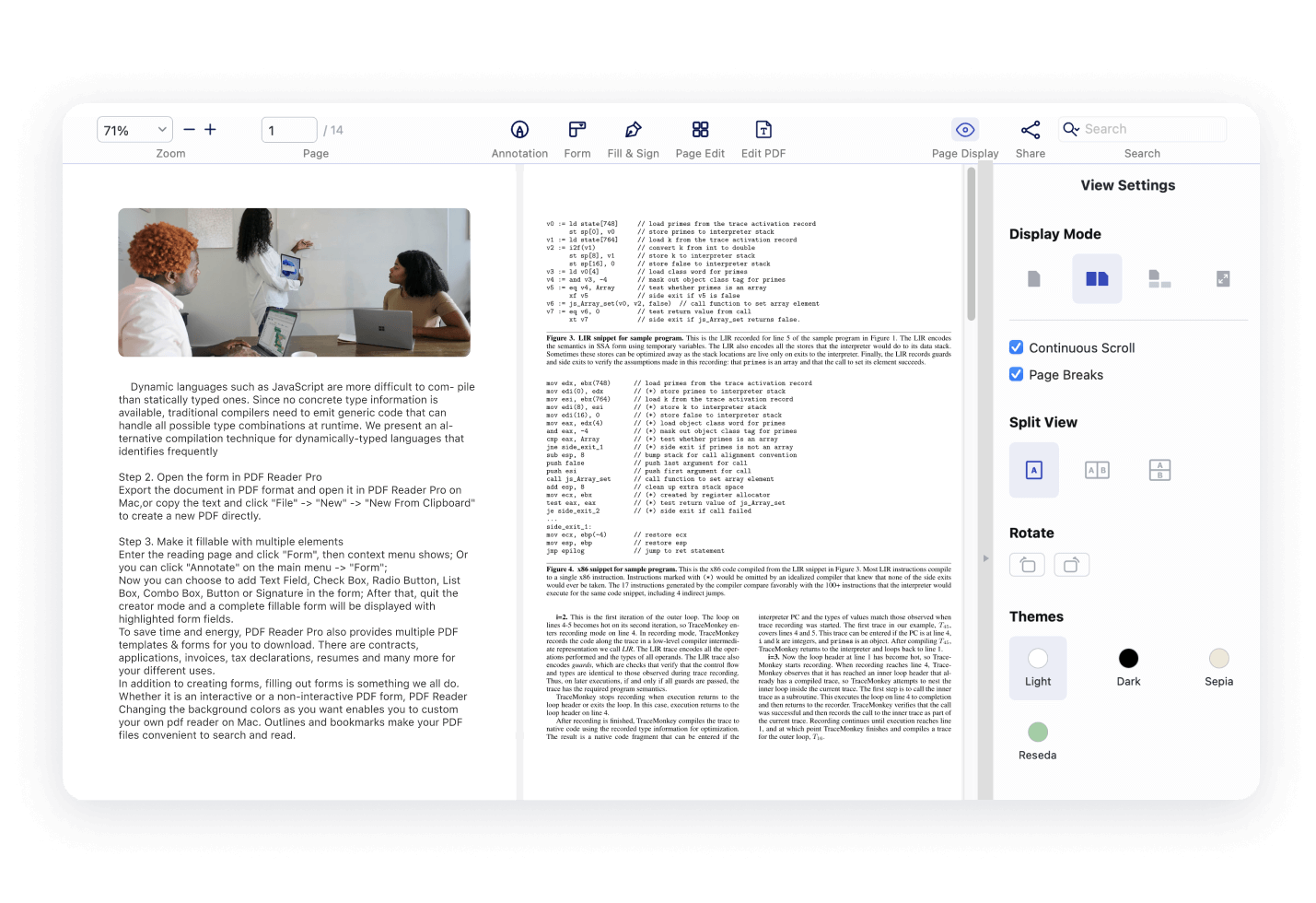Open the Form tool
Screen dimensions: 1316x903
pyautogui.click(x=577, y=130)
